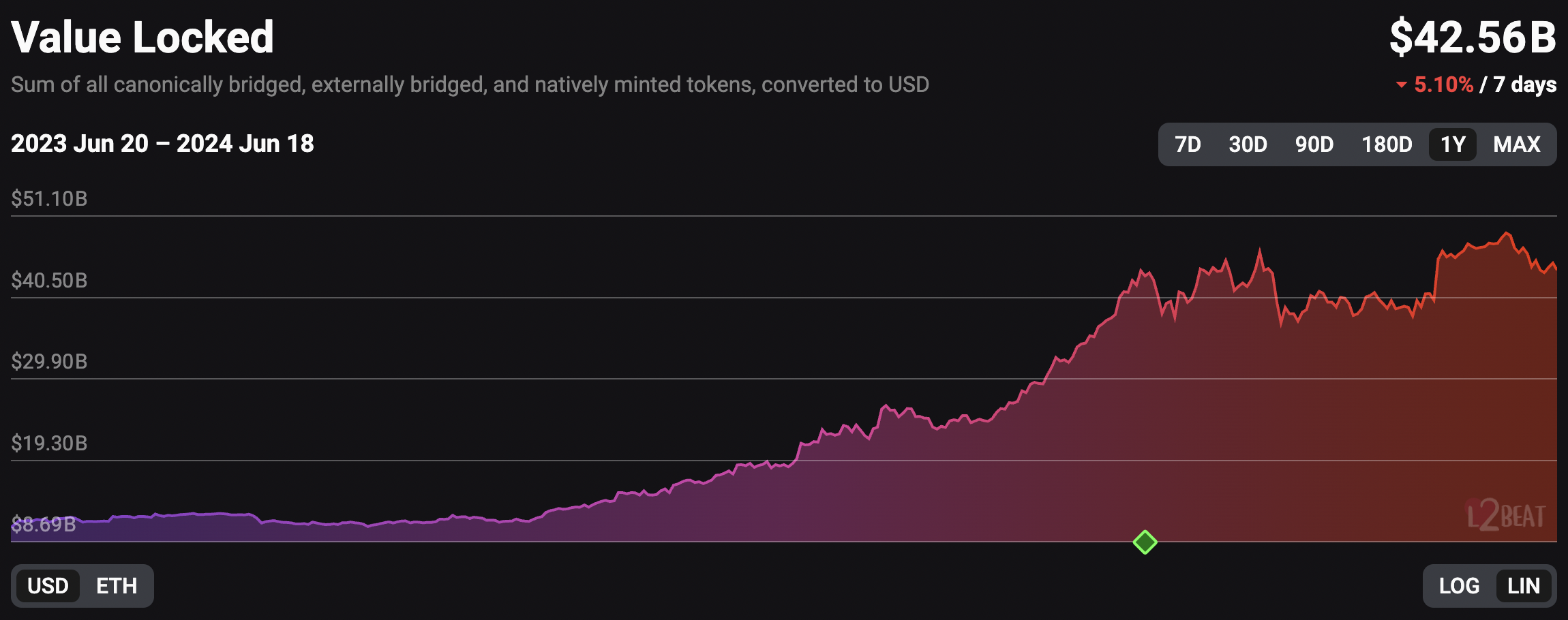The height and width of the screenshot is (620, 1568).
Task: Click the 2023 Jun 20 – 2024 Jun 18 date range
Action: tap(162, 144)
